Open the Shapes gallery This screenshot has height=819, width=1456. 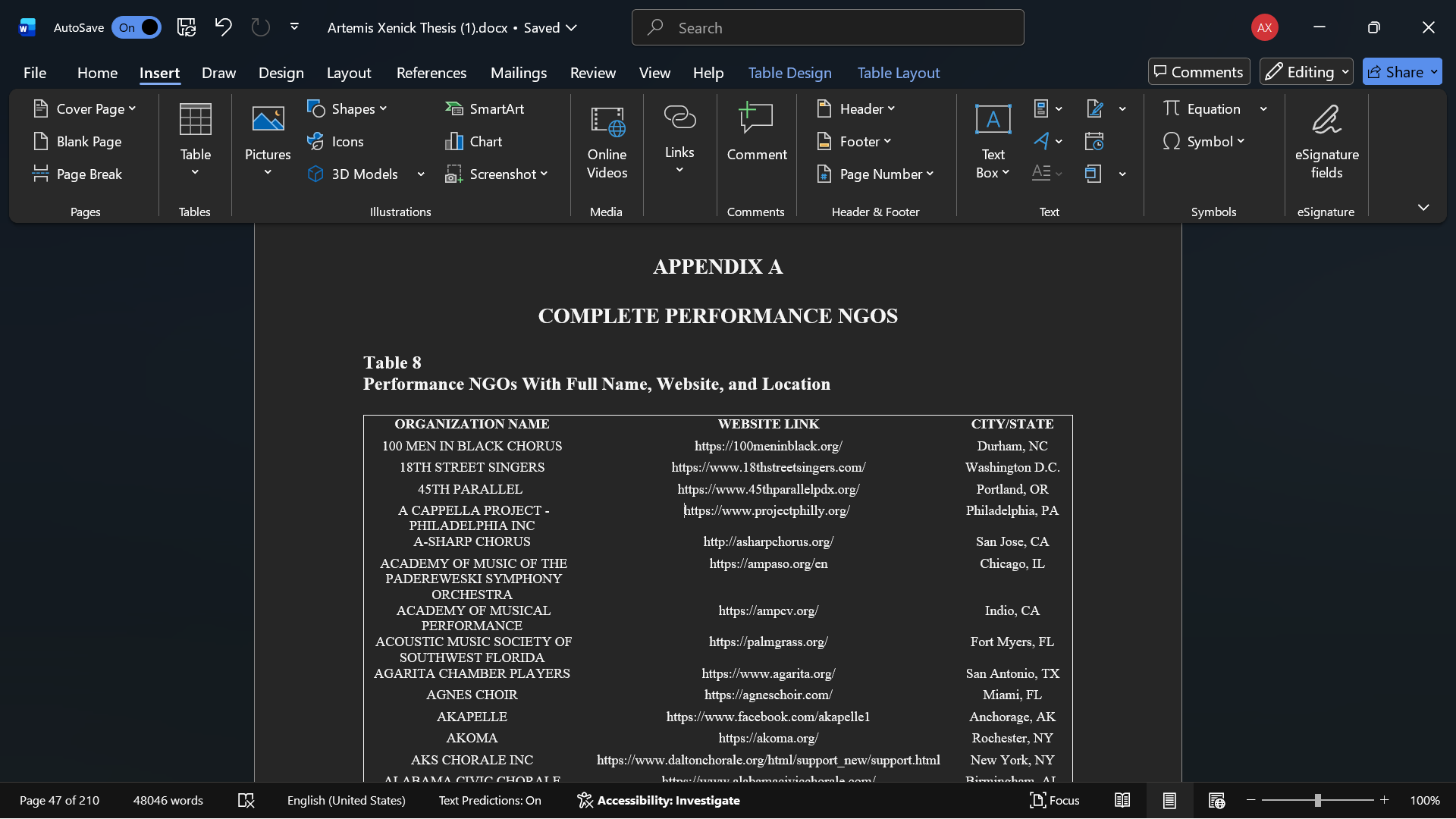click(347, 109)
